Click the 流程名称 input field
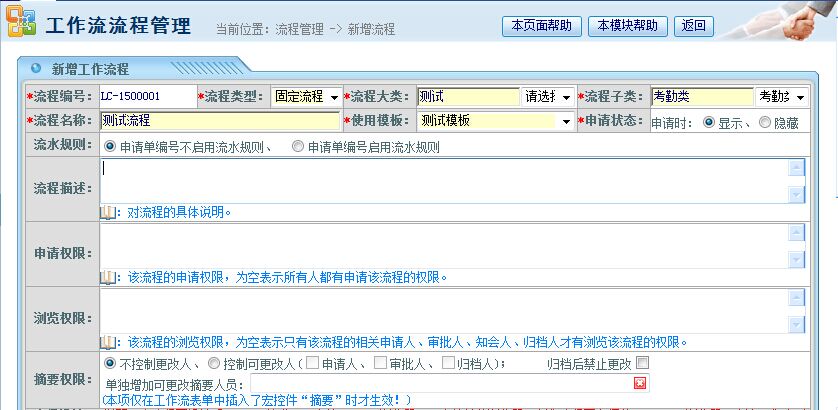Image resolution: width=838 pixels, height=410 pixels. coord(220,121)
